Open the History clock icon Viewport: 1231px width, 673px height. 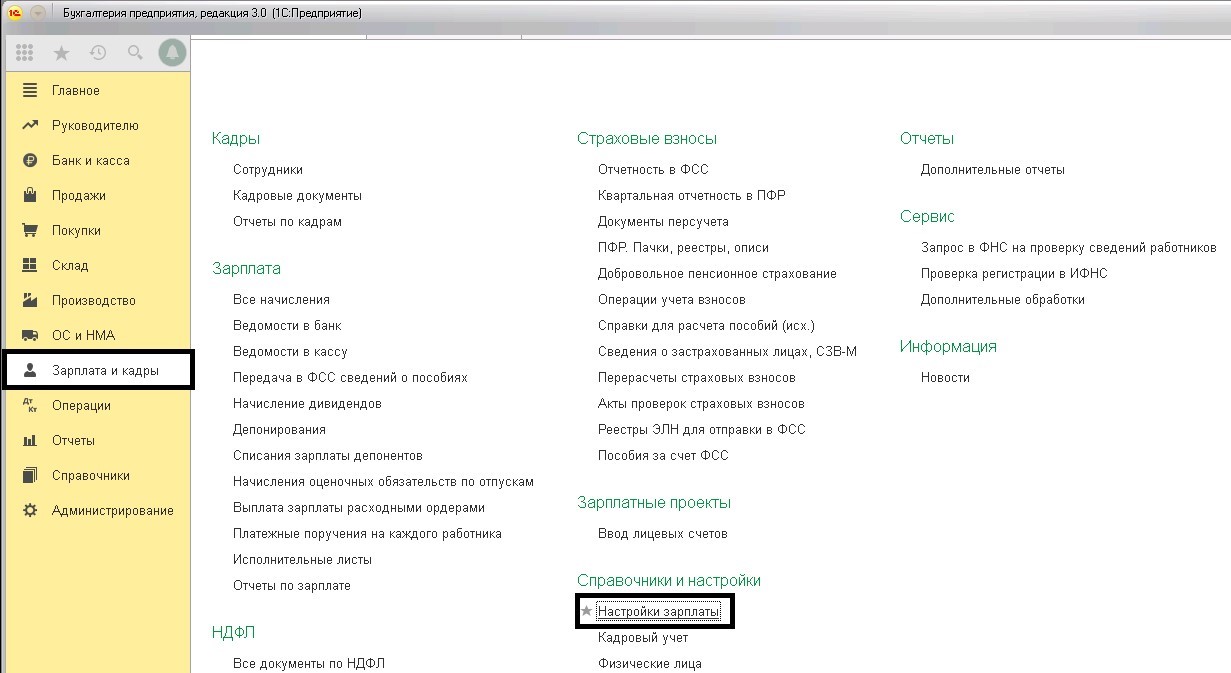tap(98, 53)
